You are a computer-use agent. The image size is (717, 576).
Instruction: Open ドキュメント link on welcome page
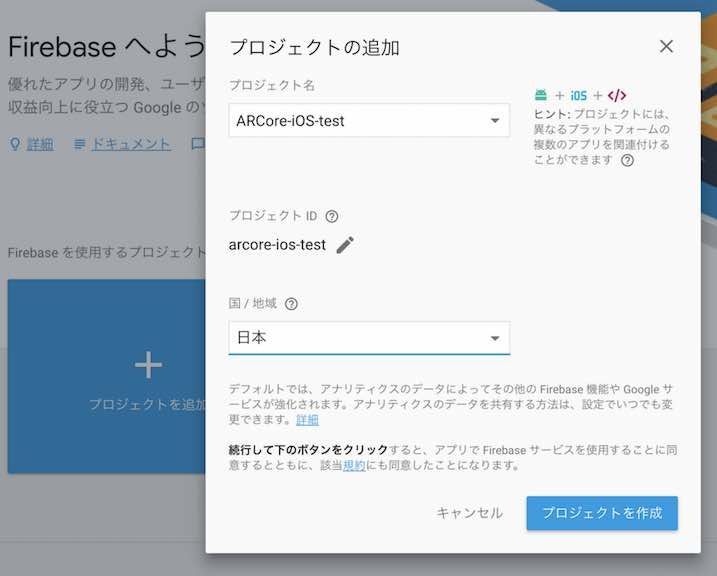click(x=131, y=144)
